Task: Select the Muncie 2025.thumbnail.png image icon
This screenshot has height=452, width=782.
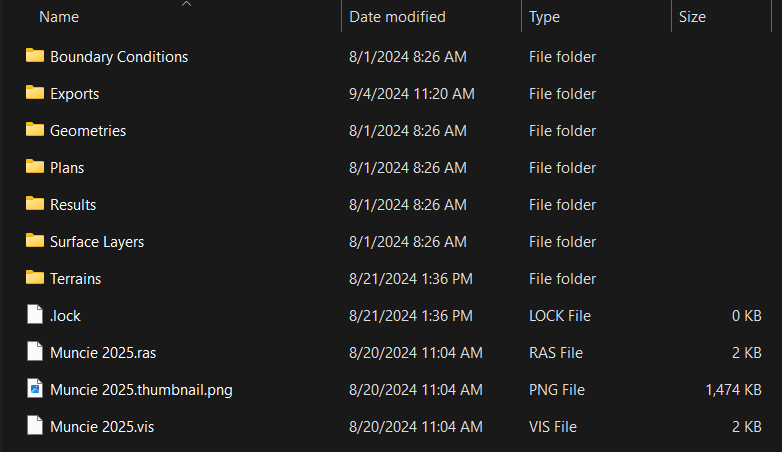Action: (35, 389)
